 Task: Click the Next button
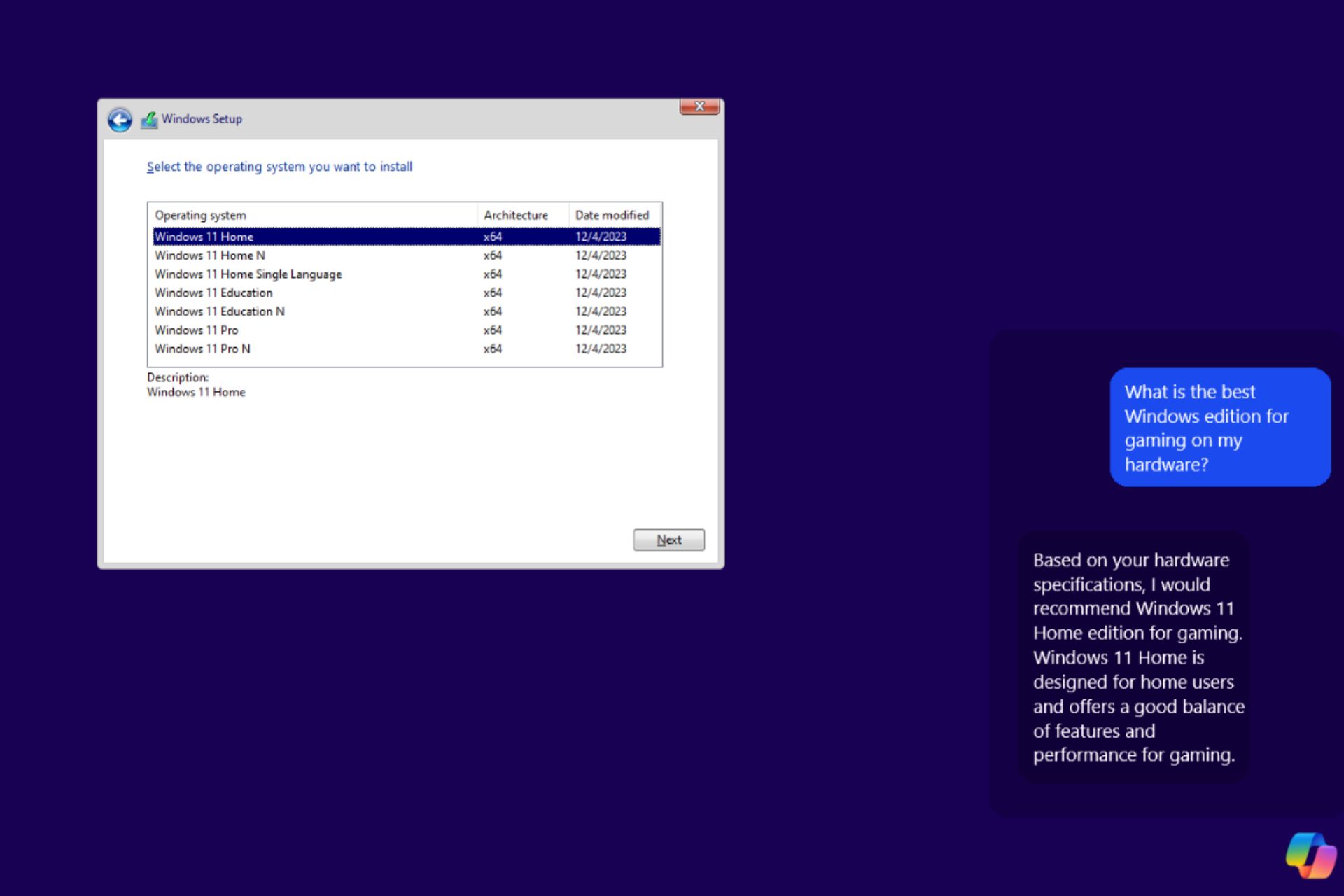click(x=668, y=540)
